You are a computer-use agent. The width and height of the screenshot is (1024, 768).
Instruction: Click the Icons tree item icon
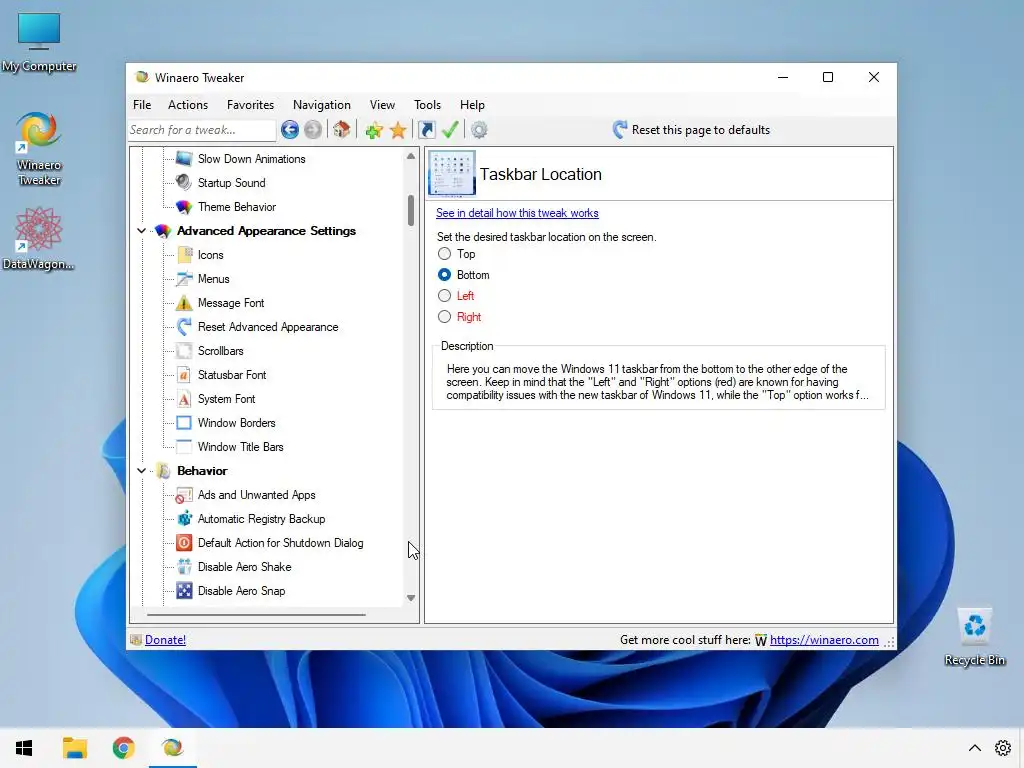tap(184, 255)
